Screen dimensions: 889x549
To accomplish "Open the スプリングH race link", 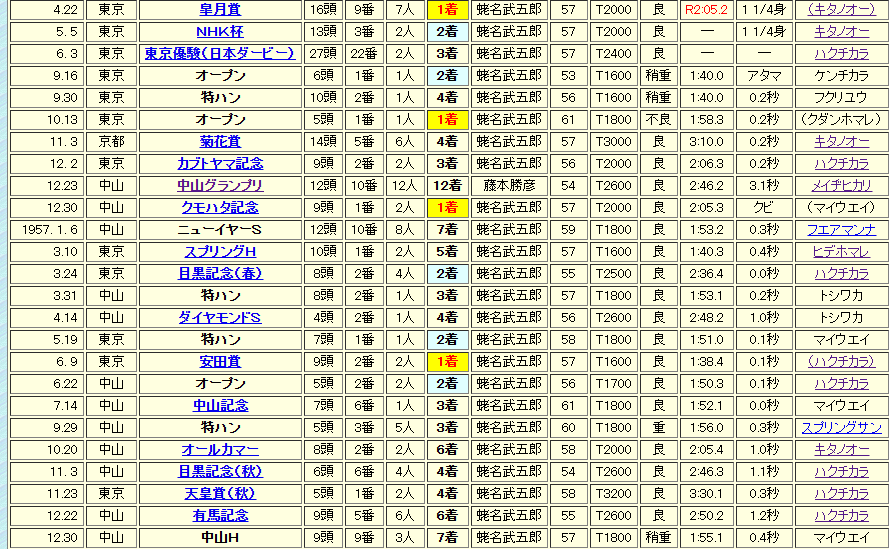I will 220,252.
